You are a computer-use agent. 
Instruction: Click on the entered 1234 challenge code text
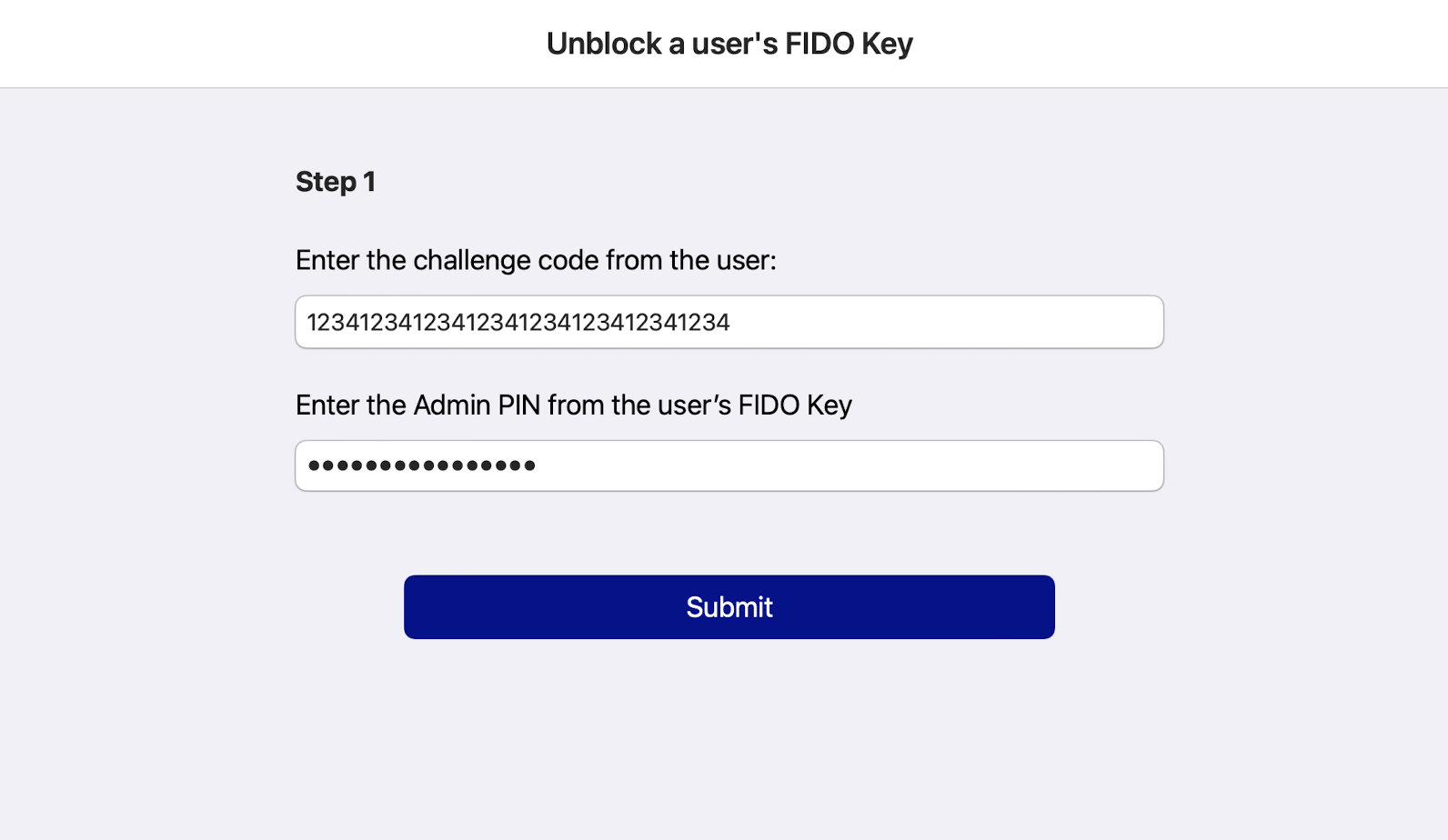[x=518, y=323]
